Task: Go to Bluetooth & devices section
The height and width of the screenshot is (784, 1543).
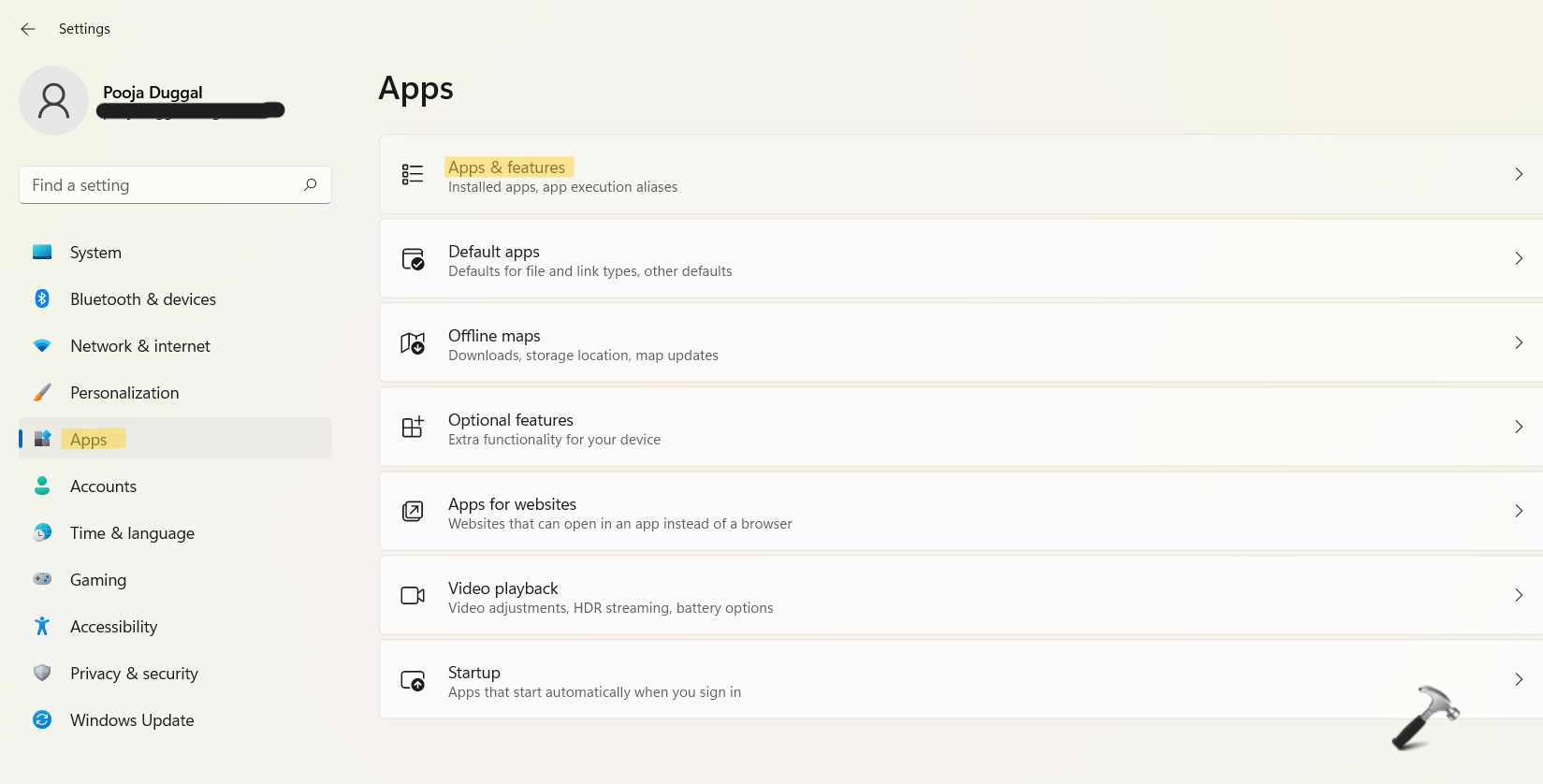Action: (x=142, y=299)
